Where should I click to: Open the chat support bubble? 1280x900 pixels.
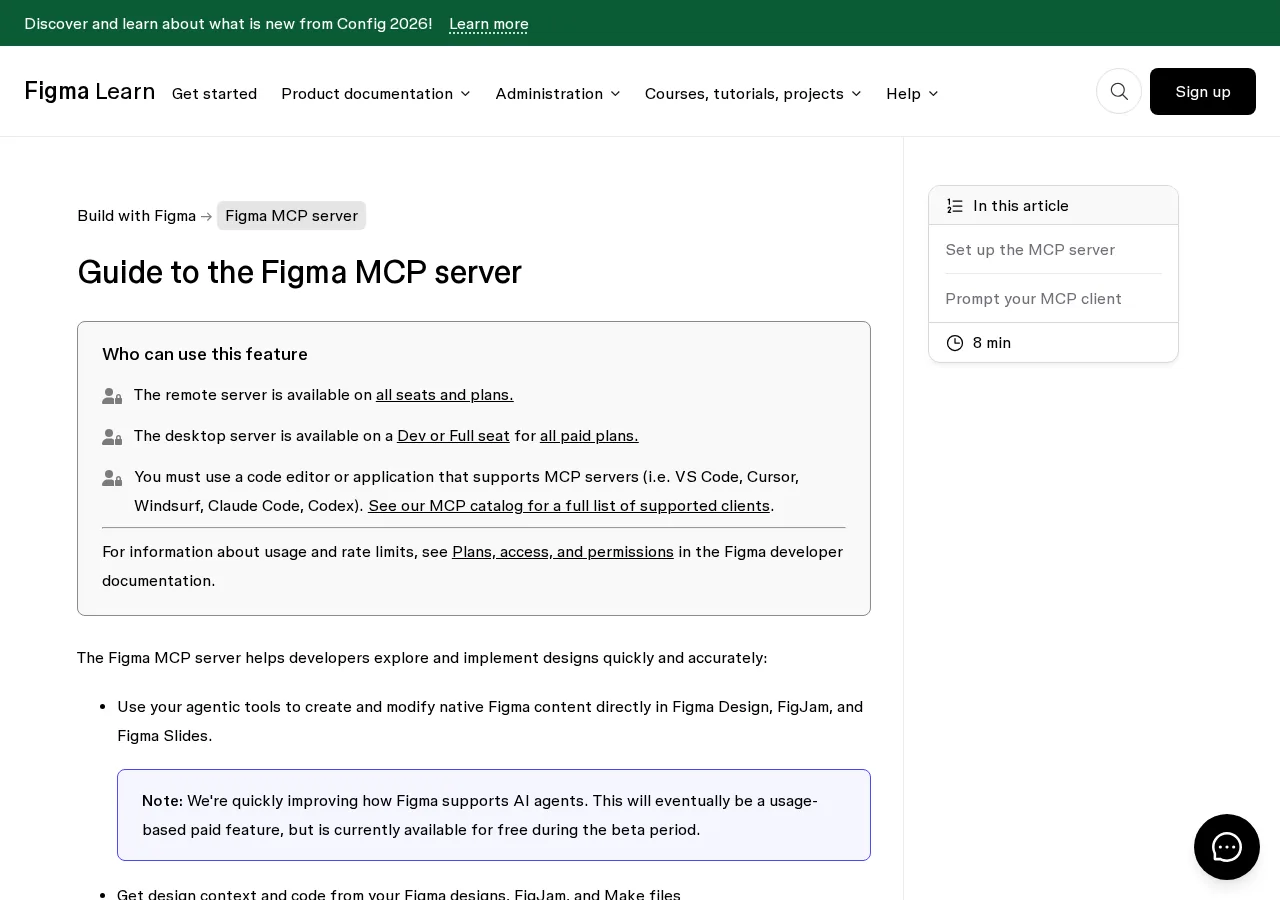[1227, 847]
